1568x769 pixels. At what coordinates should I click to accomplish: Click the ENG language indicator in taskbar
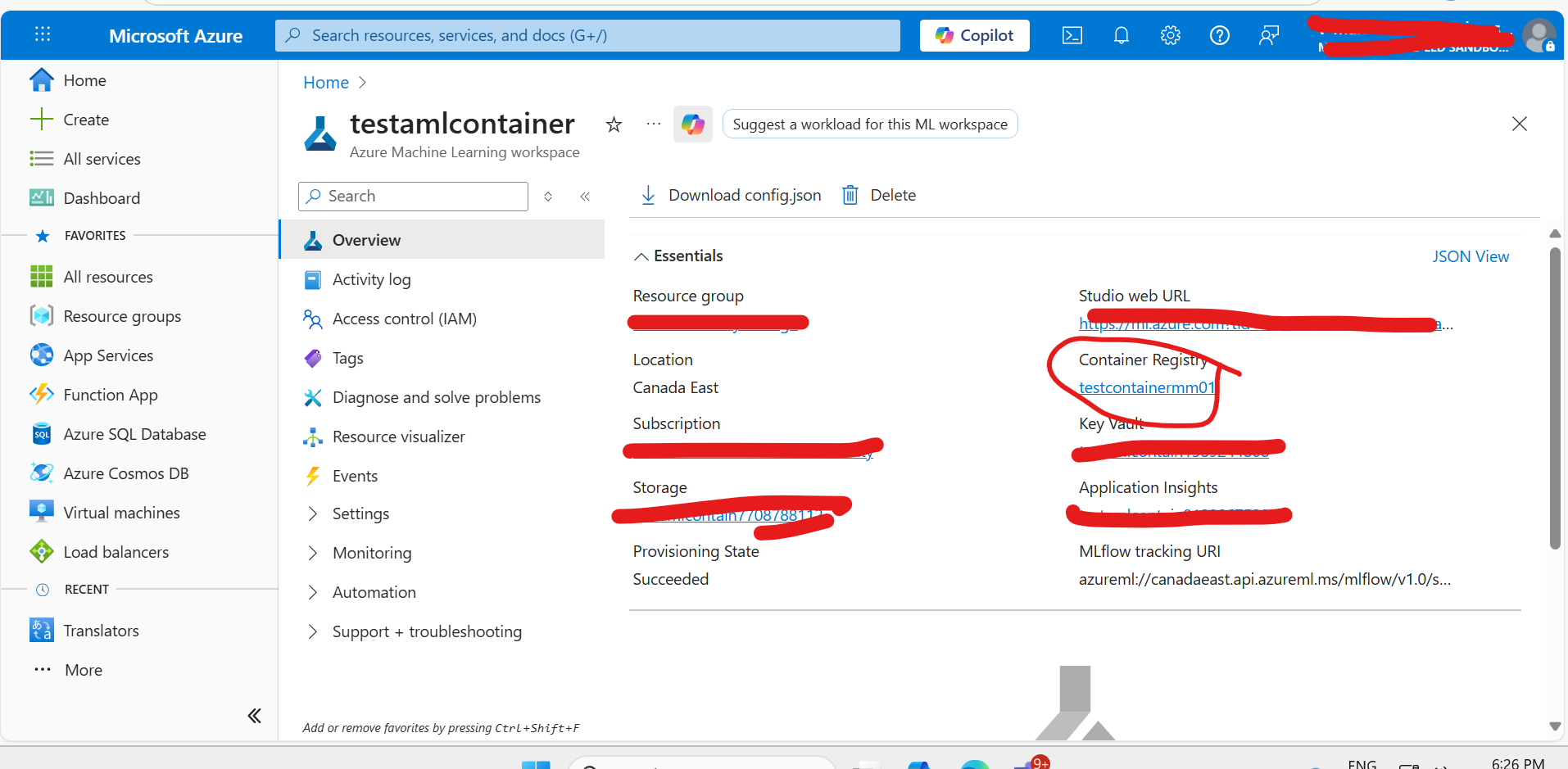[x=1362, y=763]
